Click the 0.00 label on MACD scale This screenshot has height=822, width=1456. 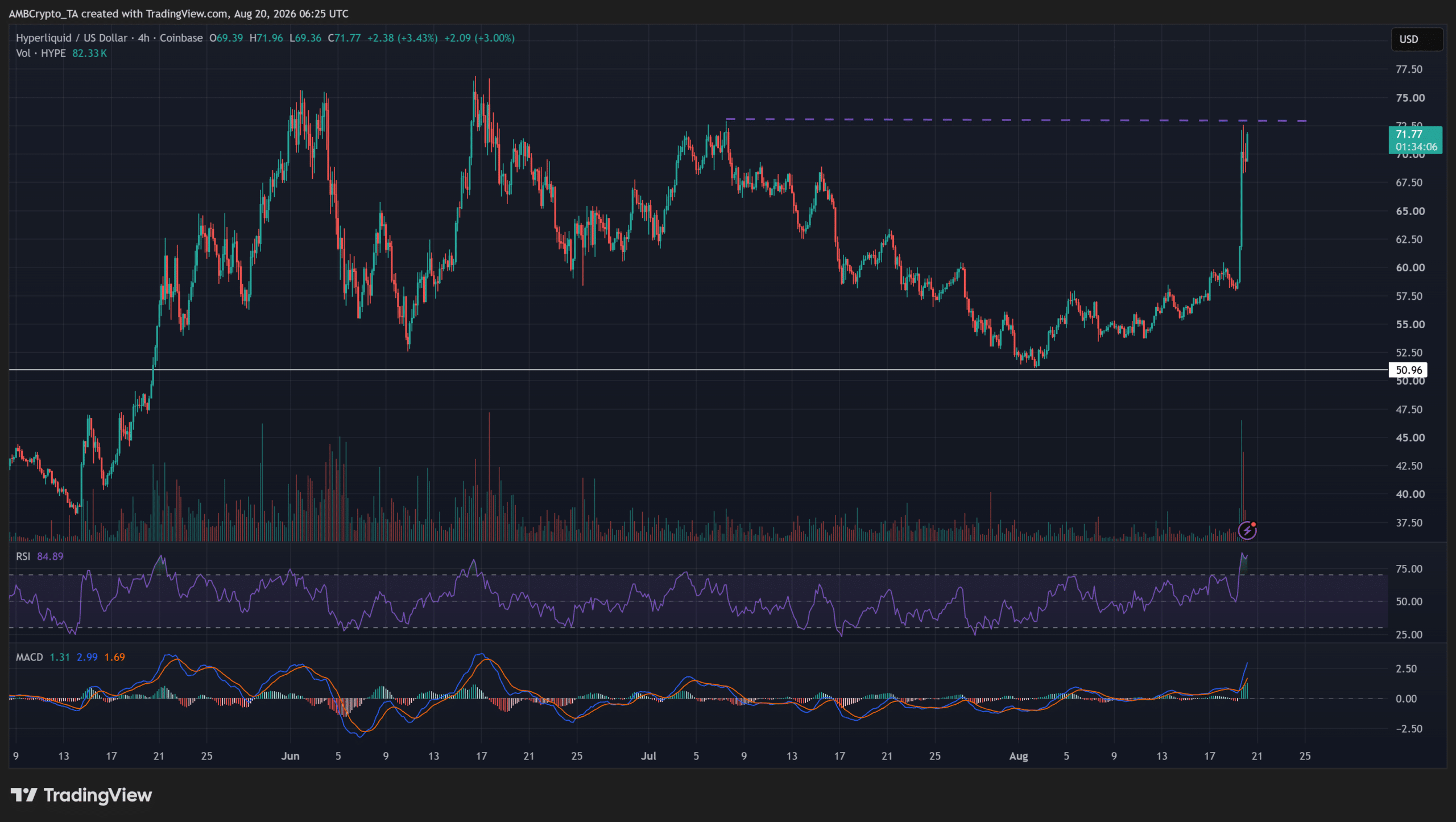pos(1406,699)
